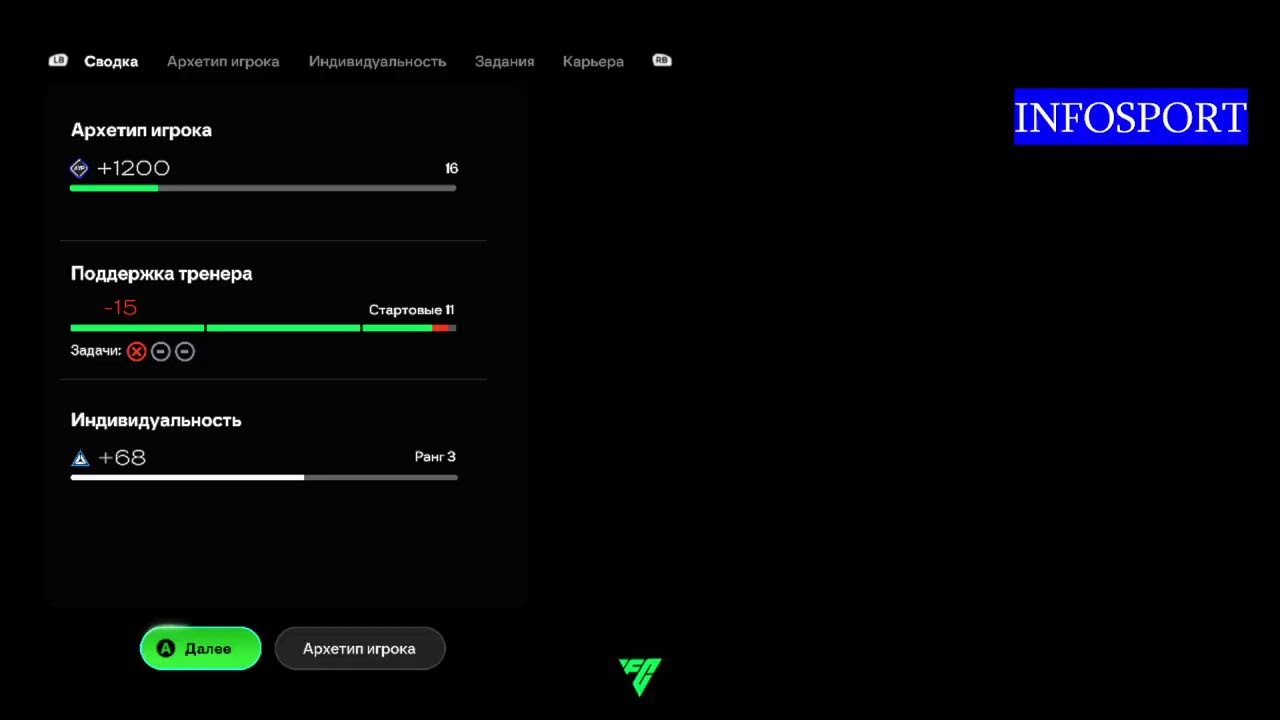The width and height of the screenshot is (1280, 720).
Task: Switch to the Сводка tab
Action: 111,61
